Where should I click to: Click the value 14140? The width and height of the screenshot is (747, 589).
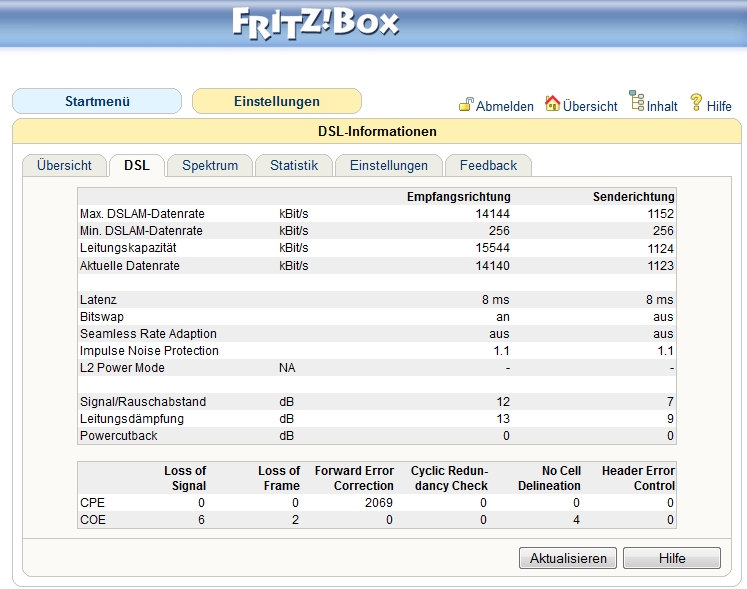click(493, 266)
